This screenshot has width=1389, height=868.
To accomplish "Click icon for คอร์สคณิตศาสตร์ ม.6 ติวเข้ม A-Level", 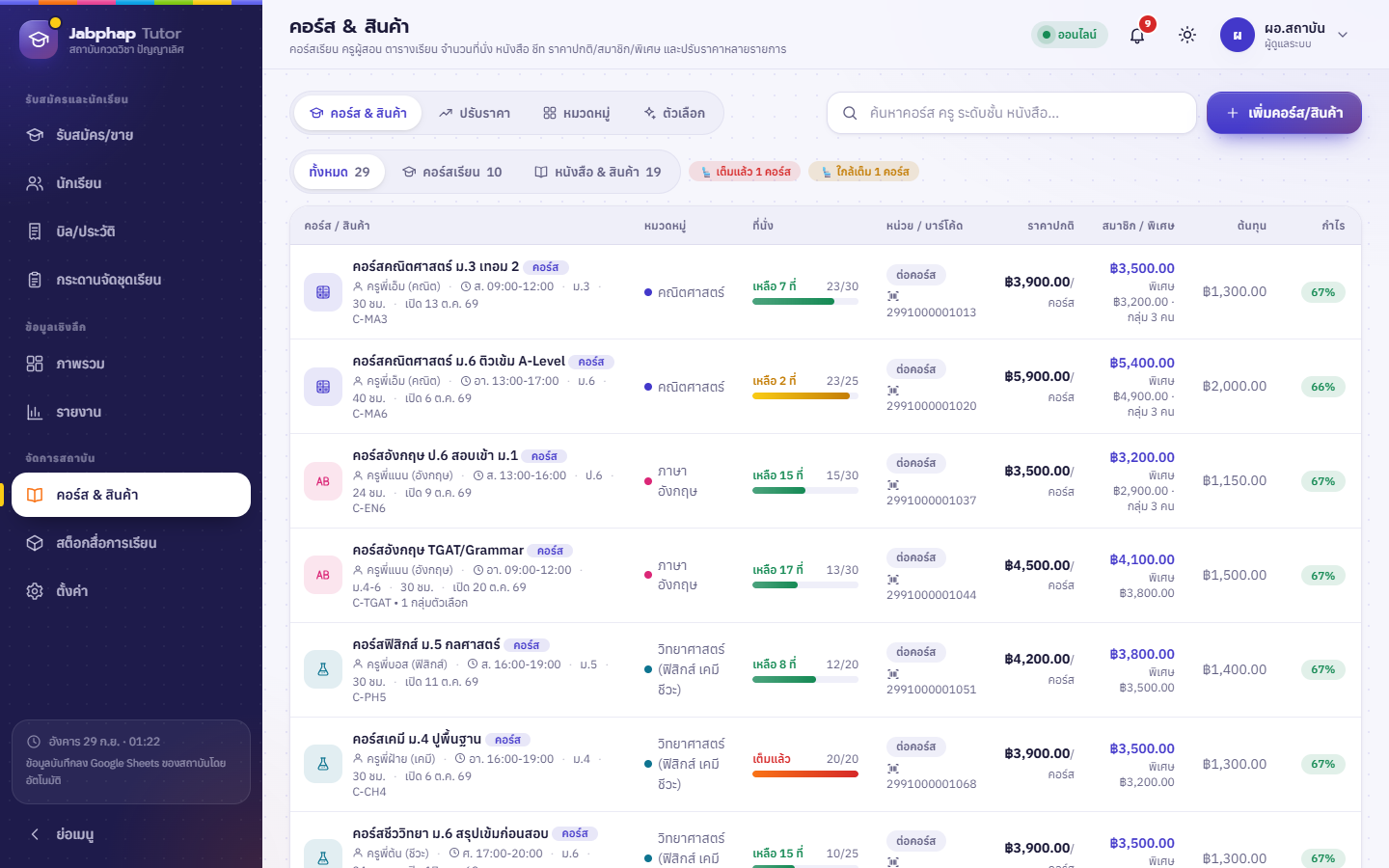I will (323, 387).
